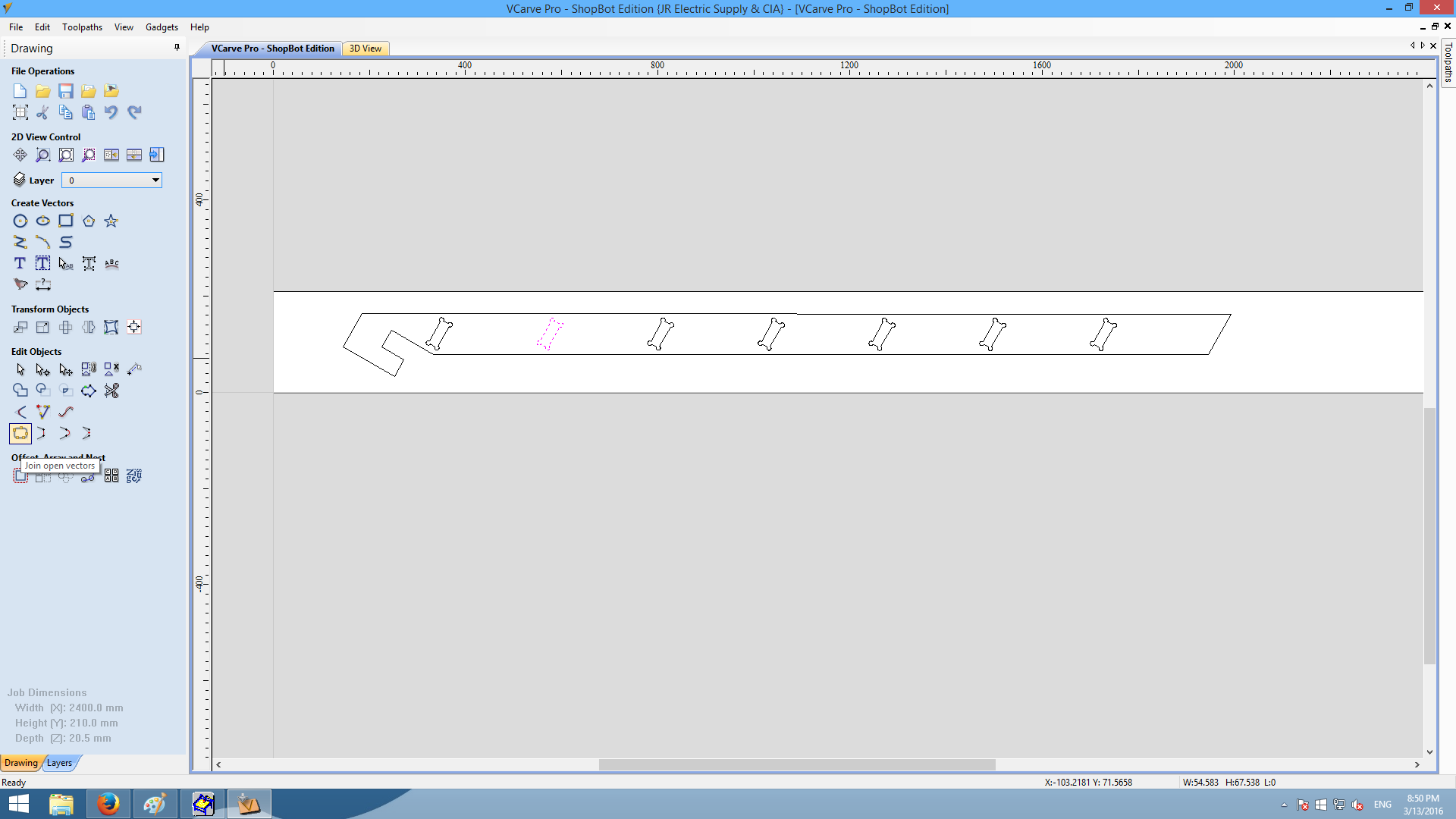Click the vertical scrollbar thumb

[1429, 536]
